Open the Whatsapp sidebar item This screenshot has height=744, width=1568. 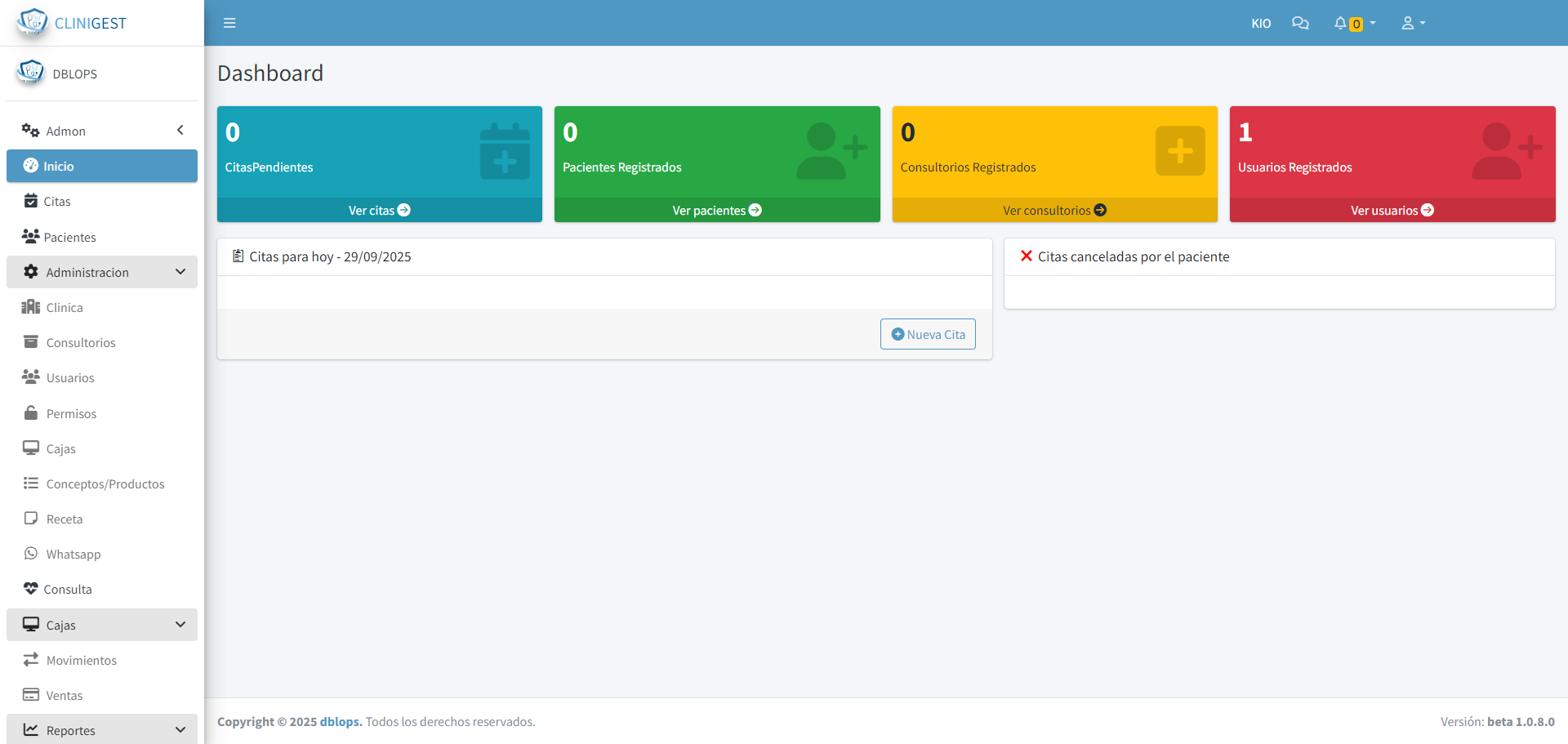coord(73,555)
